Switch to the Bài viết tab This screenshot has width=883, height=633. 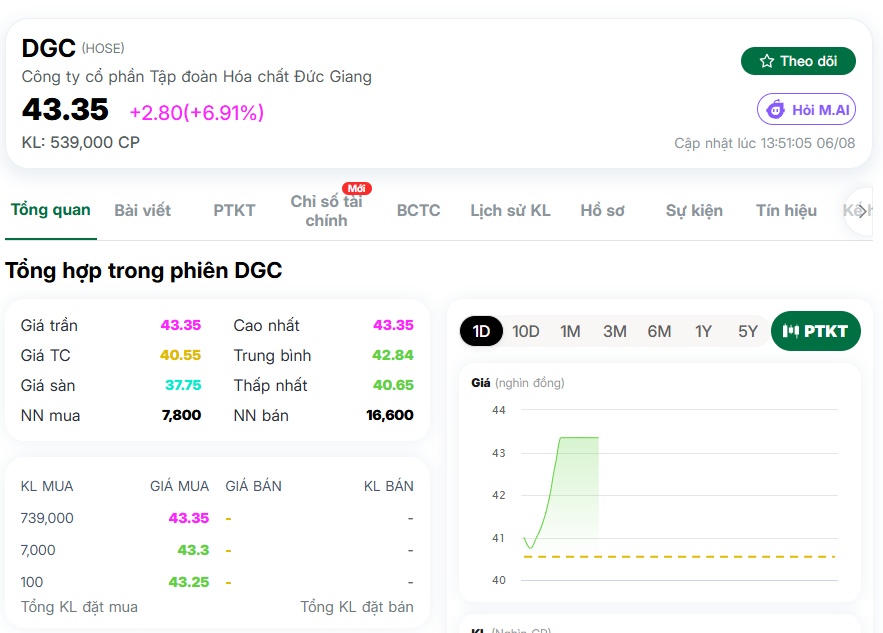[142, 211]
